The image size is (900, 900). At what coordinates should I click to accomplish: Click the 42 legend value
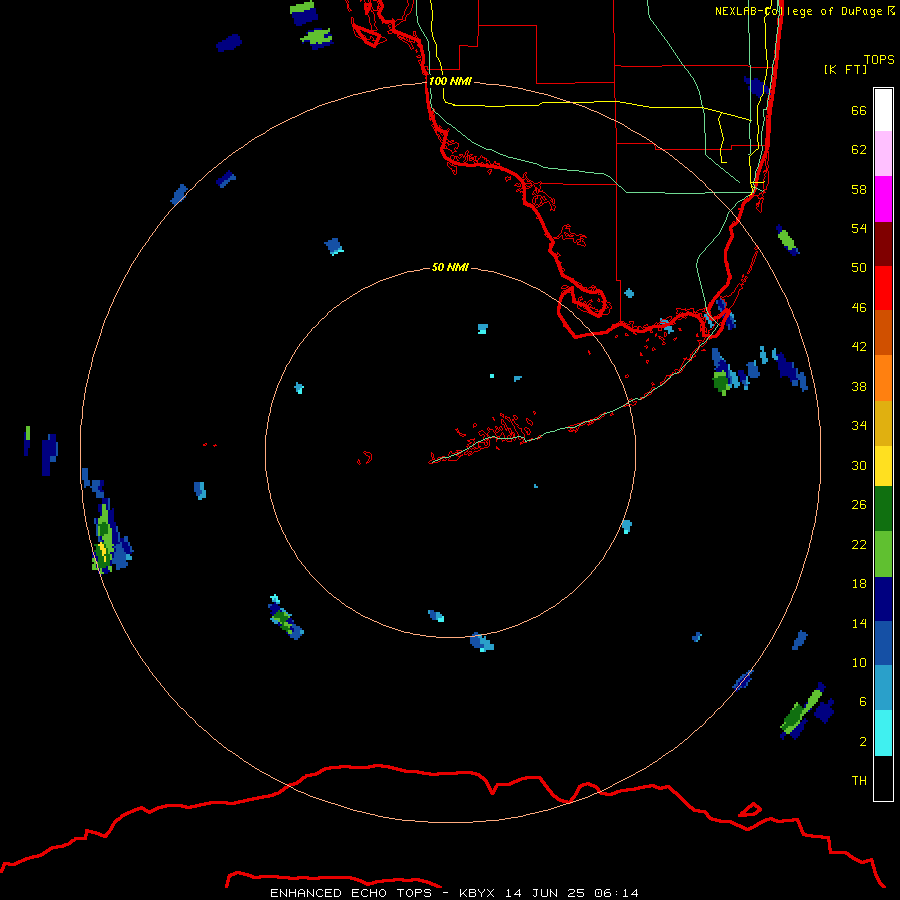tap(859, 347)
